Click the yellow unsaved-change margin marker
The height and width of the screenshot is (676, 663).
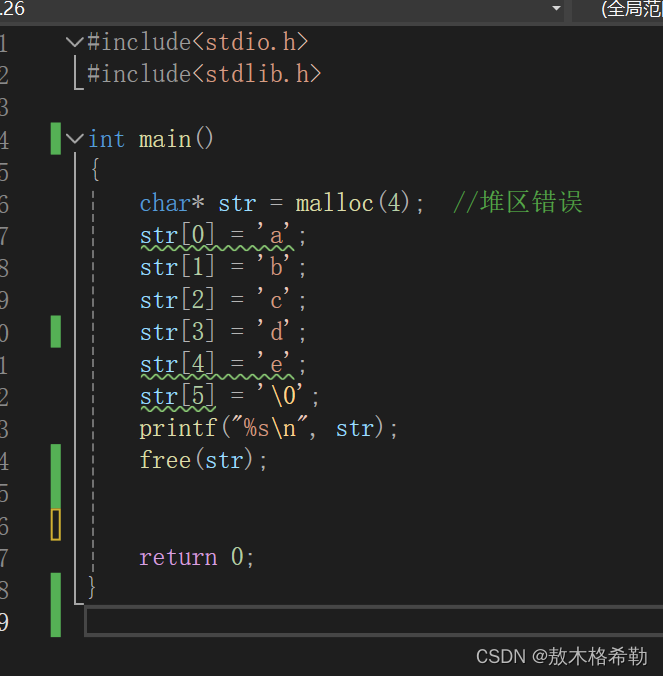coord(56,525)
